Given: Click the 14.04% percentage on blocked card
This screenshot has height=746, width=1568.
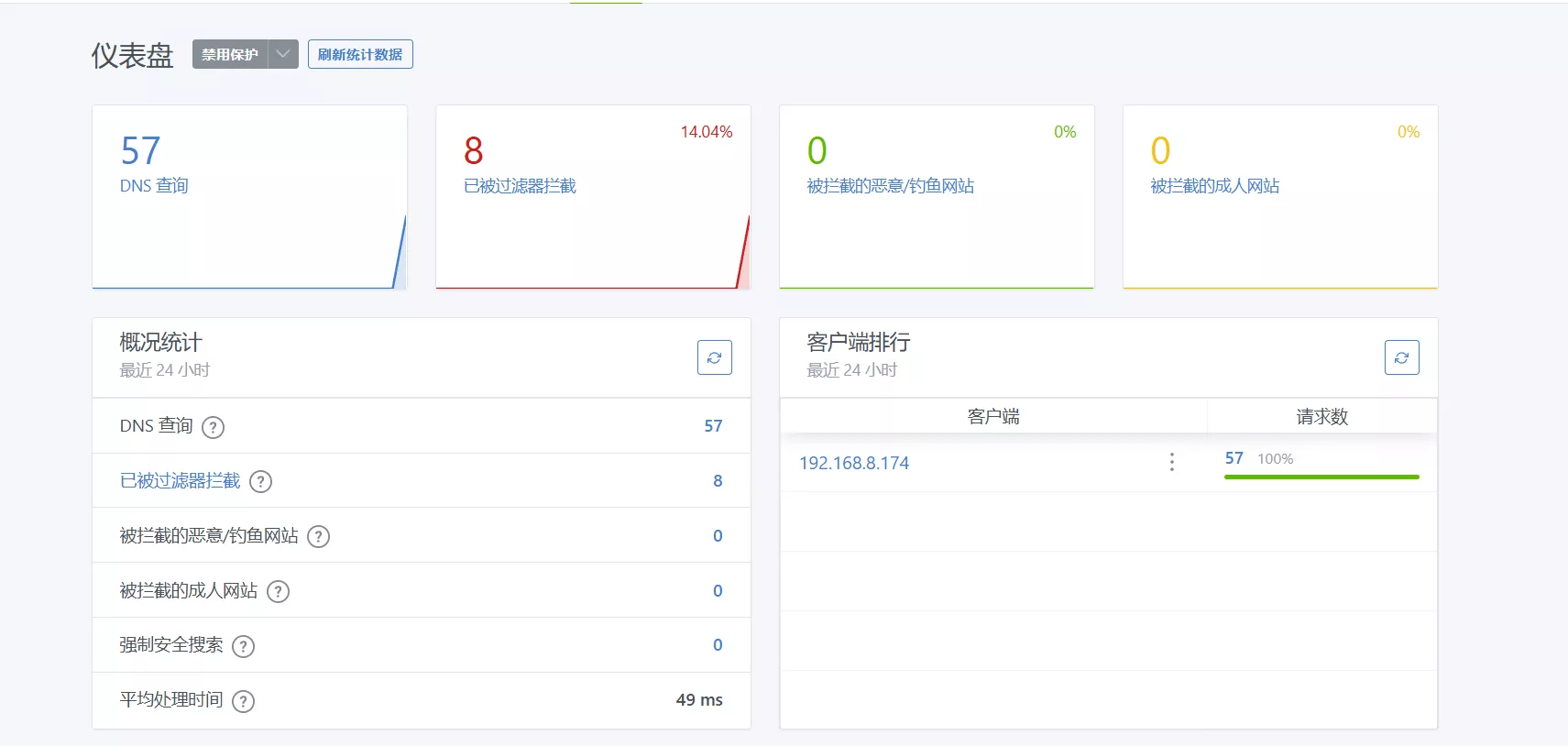Looking at the screenshot, I should (x=707, y=132).
